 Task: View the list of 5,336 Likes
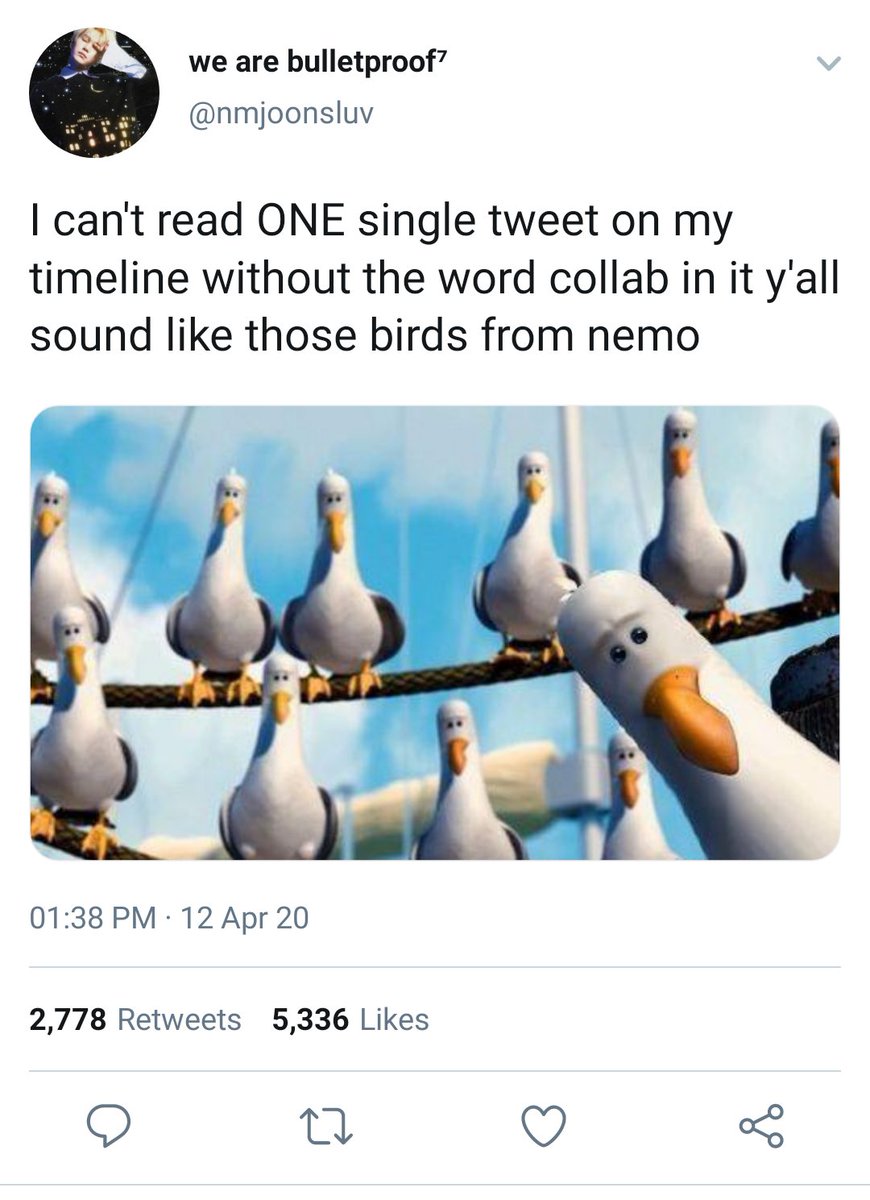click(350, 1020)
